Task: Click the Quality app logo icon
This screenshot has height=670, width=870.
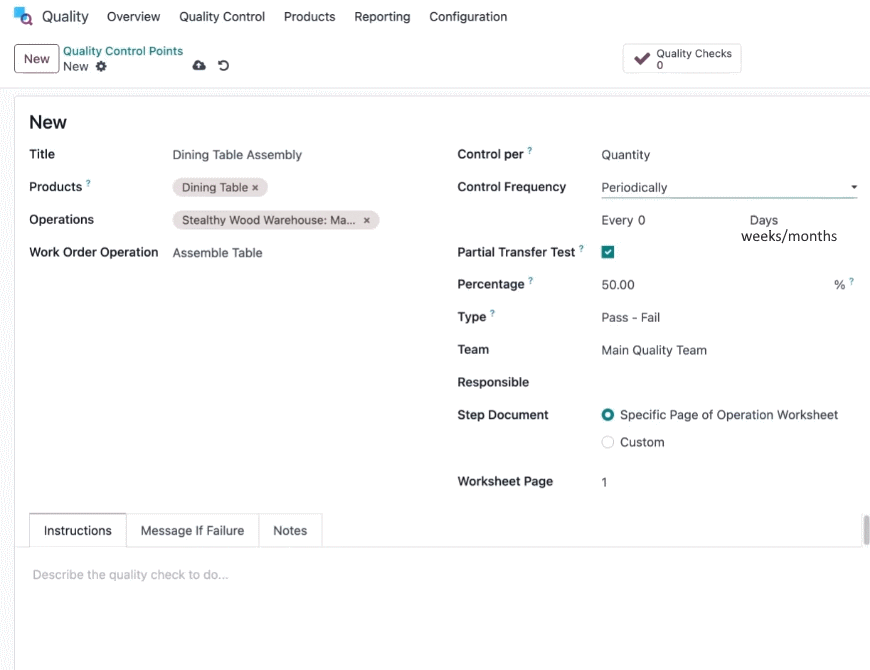Action: click(x=23, y=16)
